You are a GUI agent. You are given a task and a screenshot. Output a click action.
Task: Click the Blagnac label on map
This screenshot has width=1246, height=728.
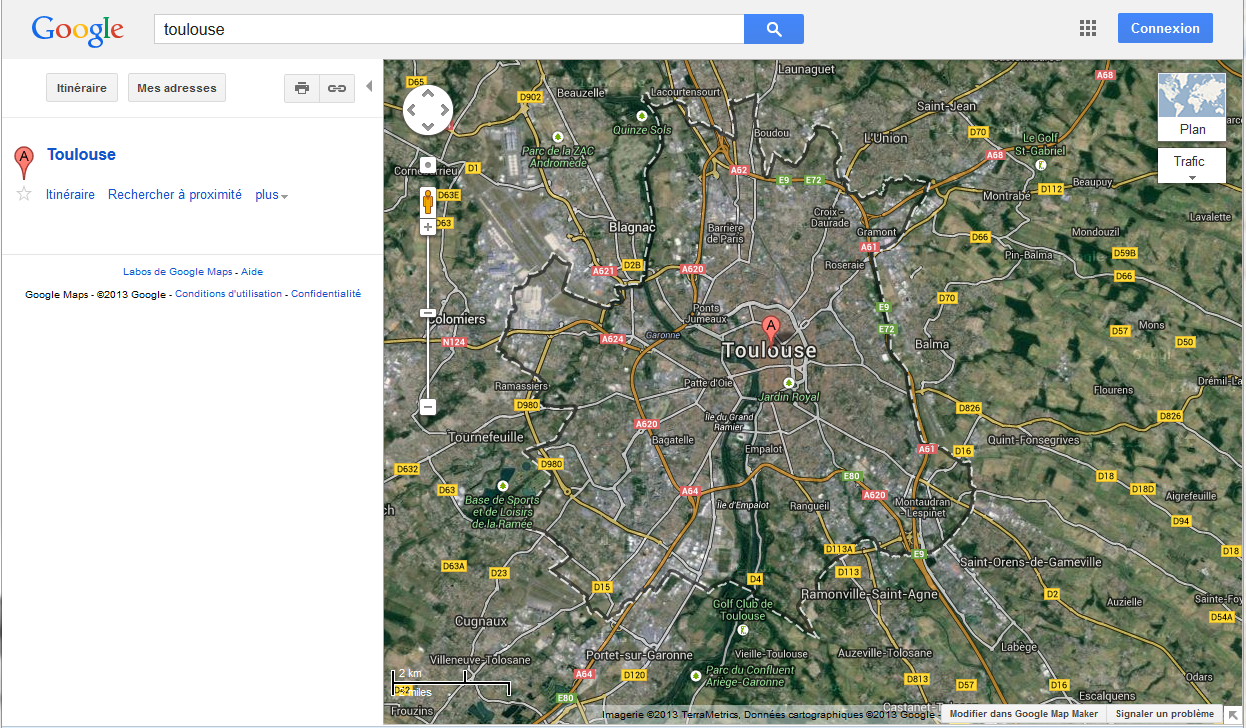coord(632,227)
